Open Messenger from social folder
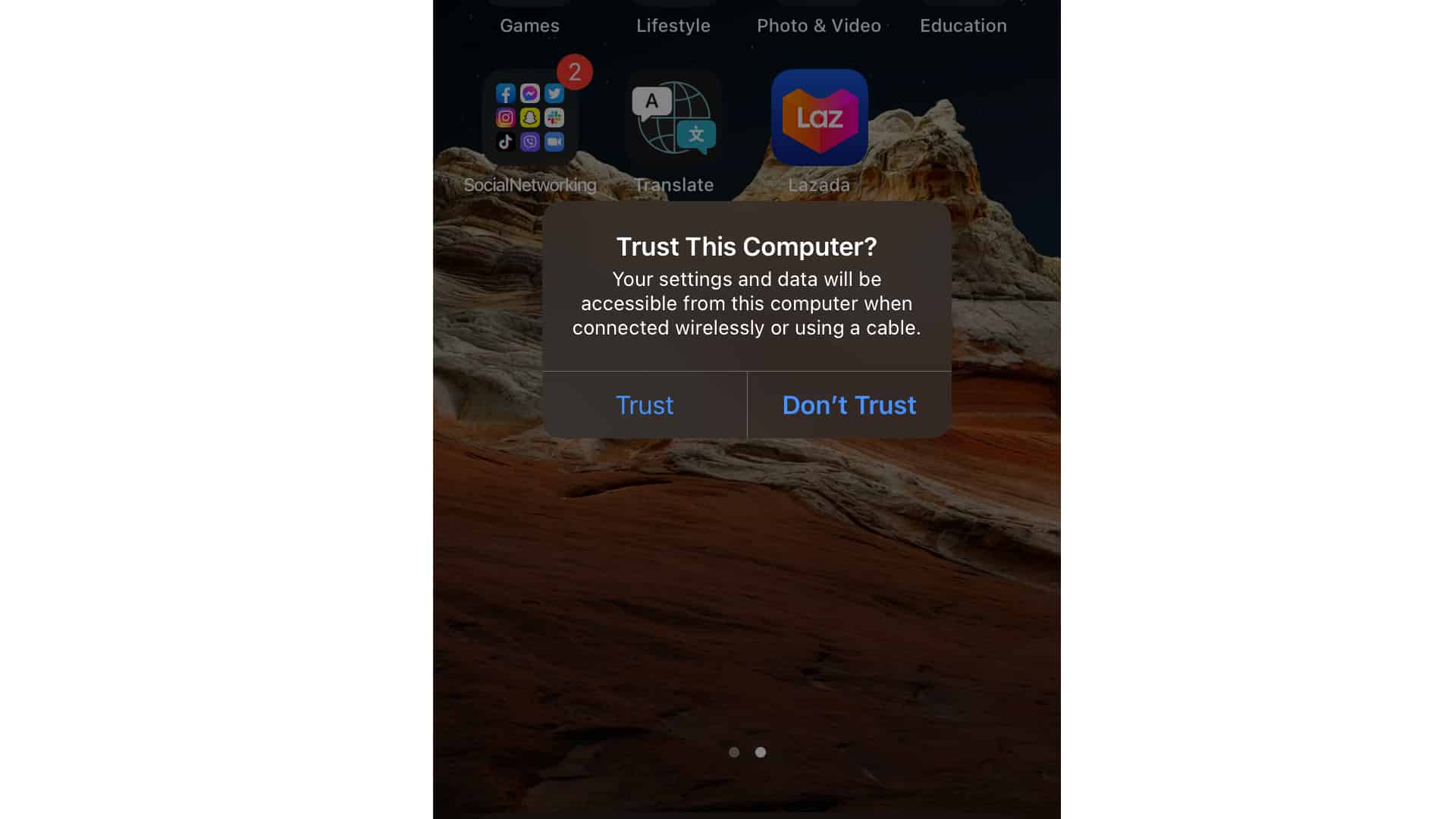1456x819 pixels. [x=529, y=93]
